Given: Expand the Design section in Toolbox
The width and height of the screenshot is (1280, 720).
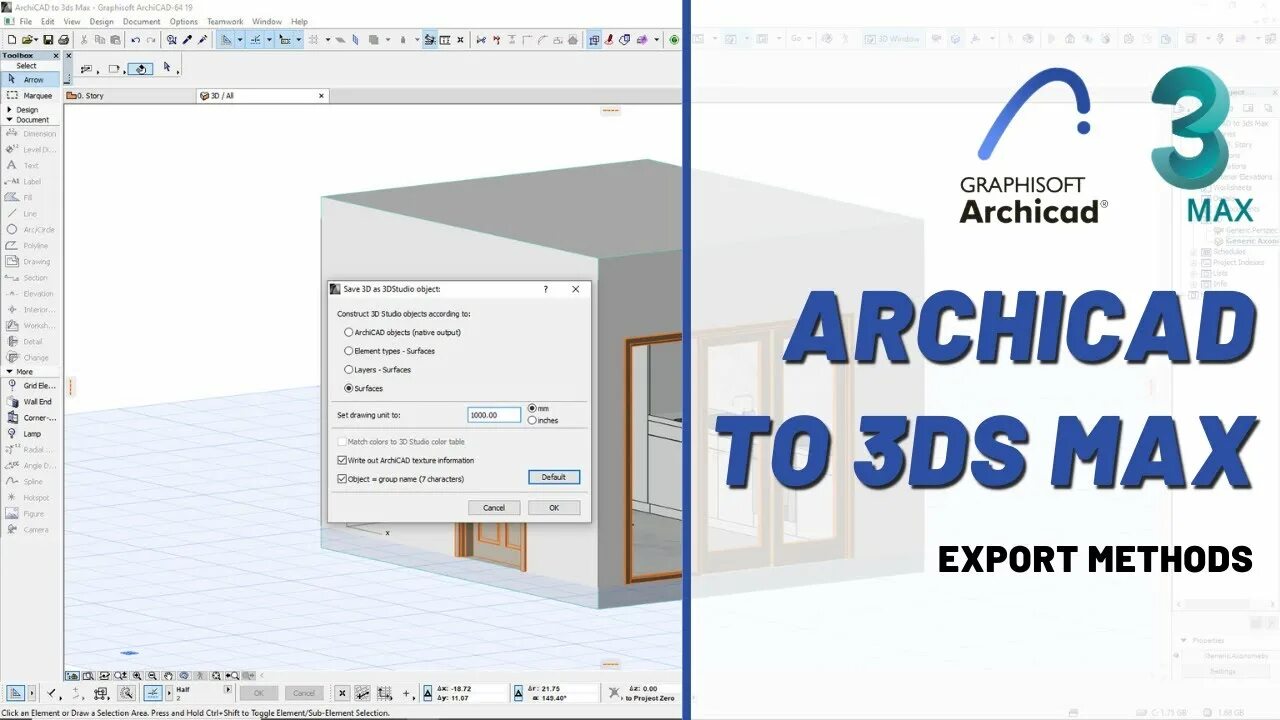Looking at the screenshot, I should pyautogui.click(x=9, y=110).
